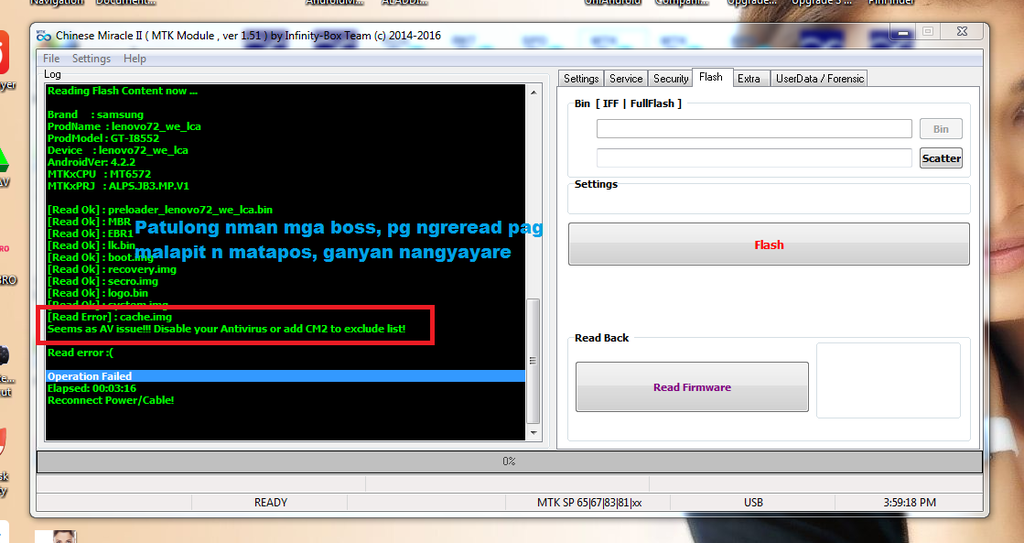1024x543 pixels.
Task: Click the Scatter button
Action: coord(941,158)
